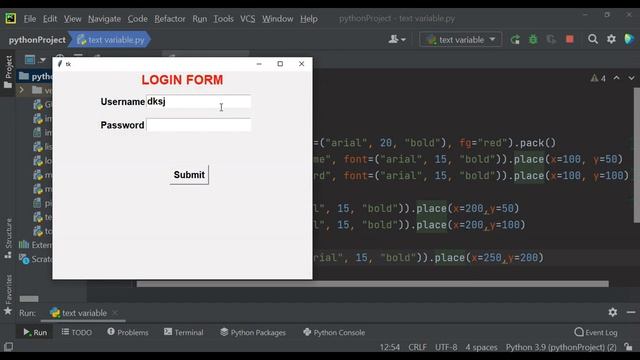The width and height of the screenshot is (640, 360).
Task: Open the Tools menu
Action: click(x=223, y=19)
